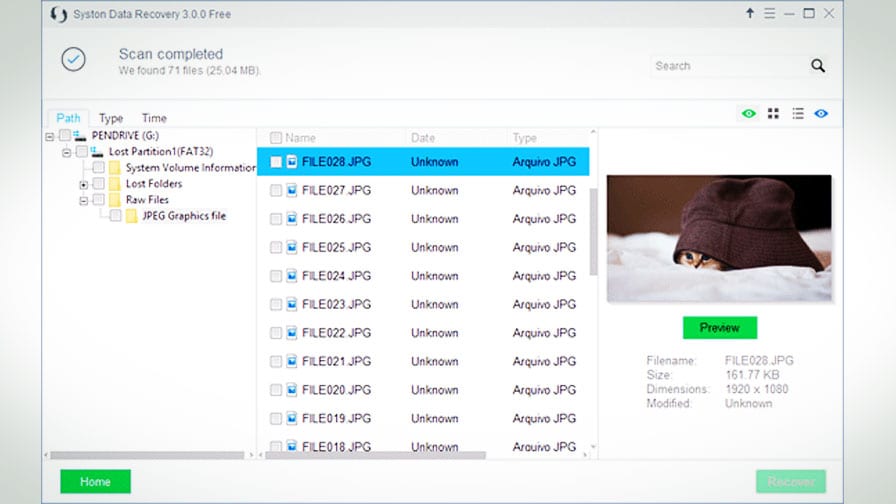Check the FILE028.JPG checkbox
Screen dimensions: 896x504
pyautogui.click(x=275, y=162)
